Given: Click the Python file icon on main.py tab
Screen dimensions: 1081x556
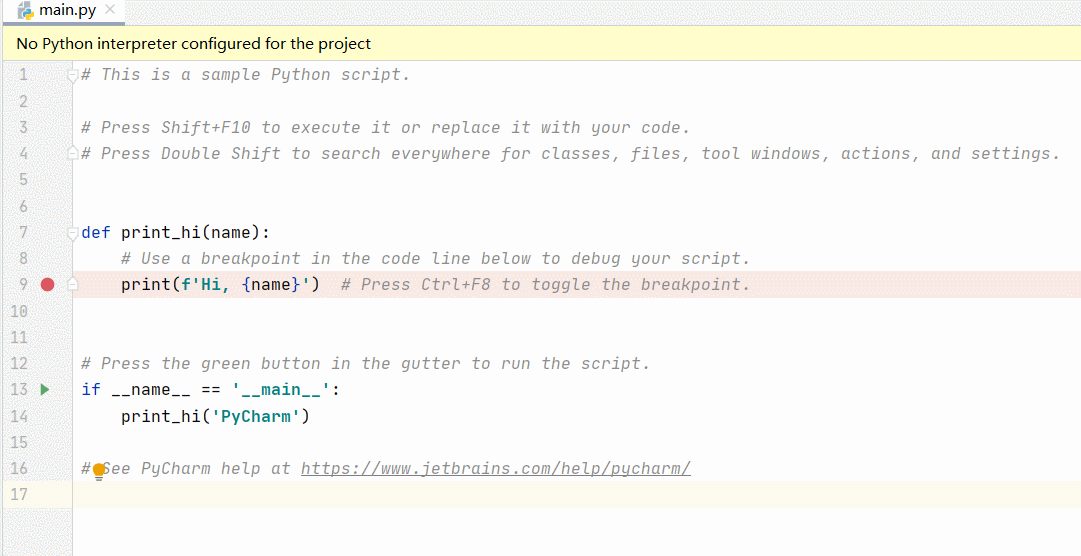Looking at the screenshot, I should point(26,10).
